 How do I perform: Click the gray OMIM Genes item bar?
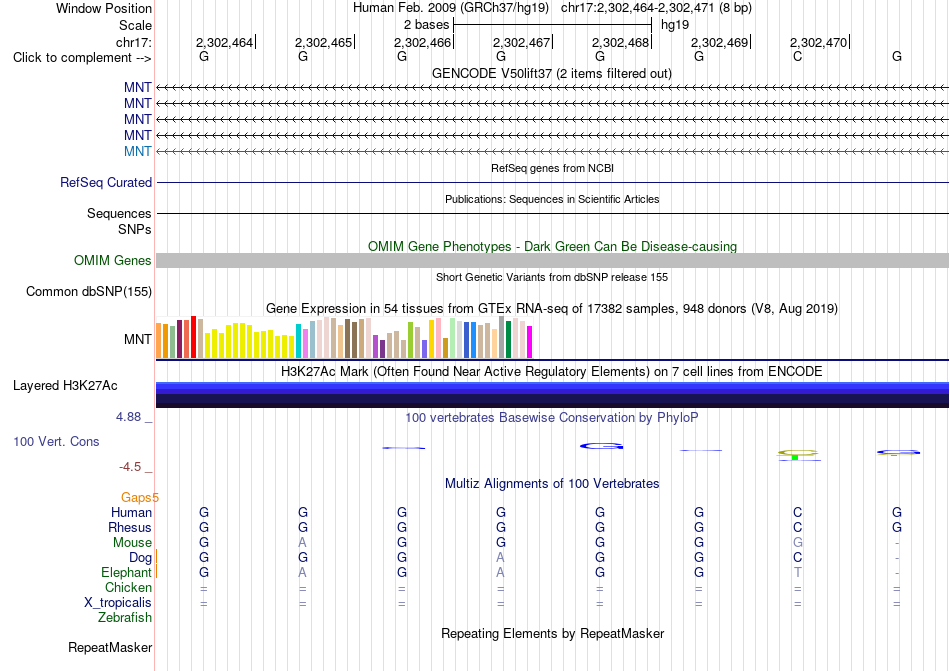pos(552,260)
